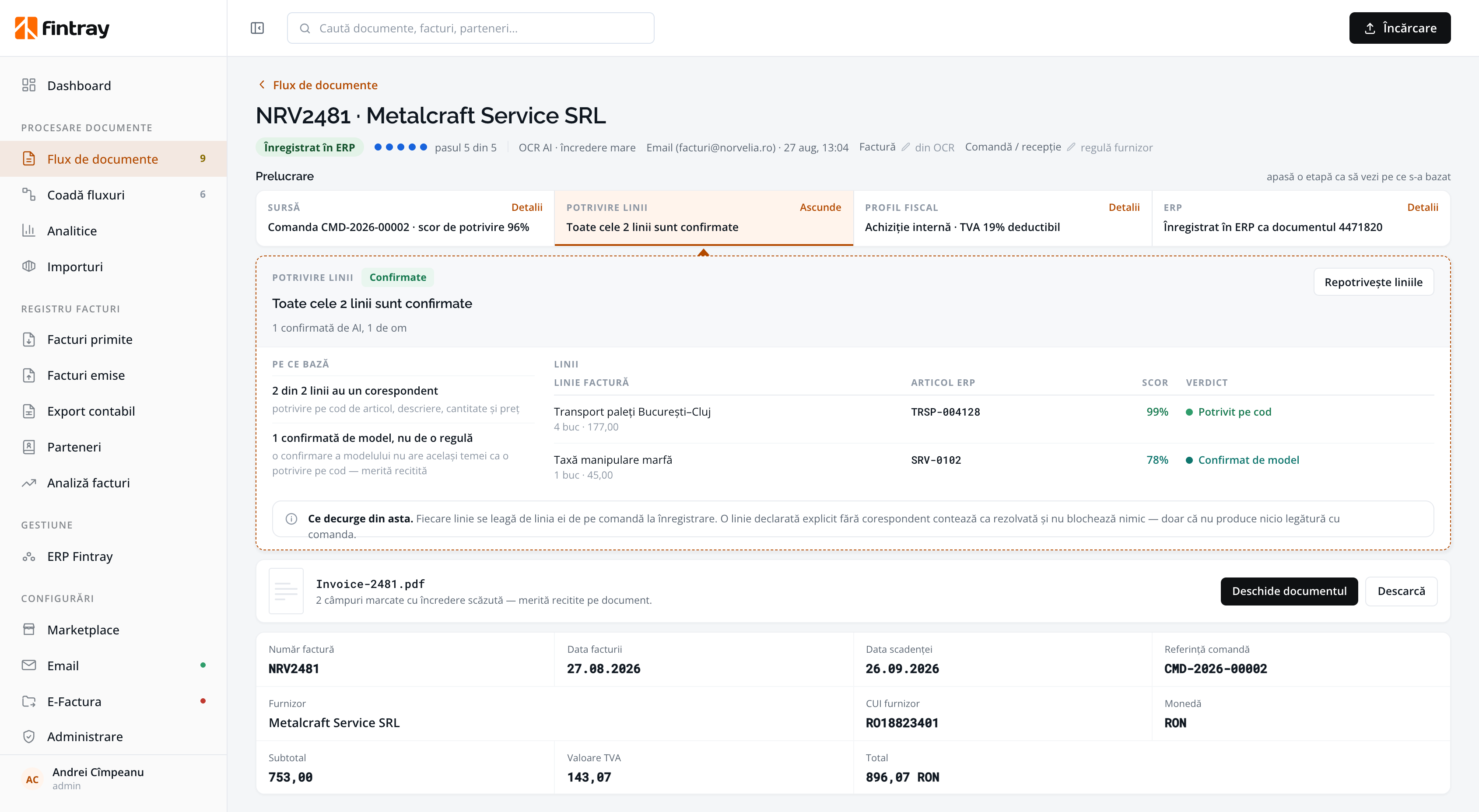The height and width of the screenshot is (812, 1479).
Task: Click the file name Invoice-2481.pdf
Action: coord(370,584)
